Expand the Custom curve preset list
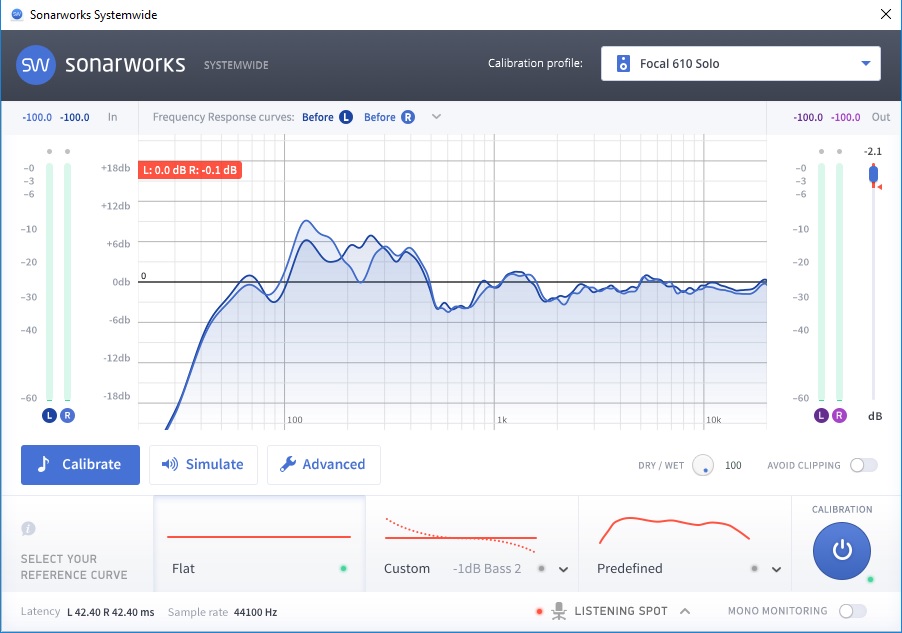This screenshot has height=633, width=902. click(563, 569)
